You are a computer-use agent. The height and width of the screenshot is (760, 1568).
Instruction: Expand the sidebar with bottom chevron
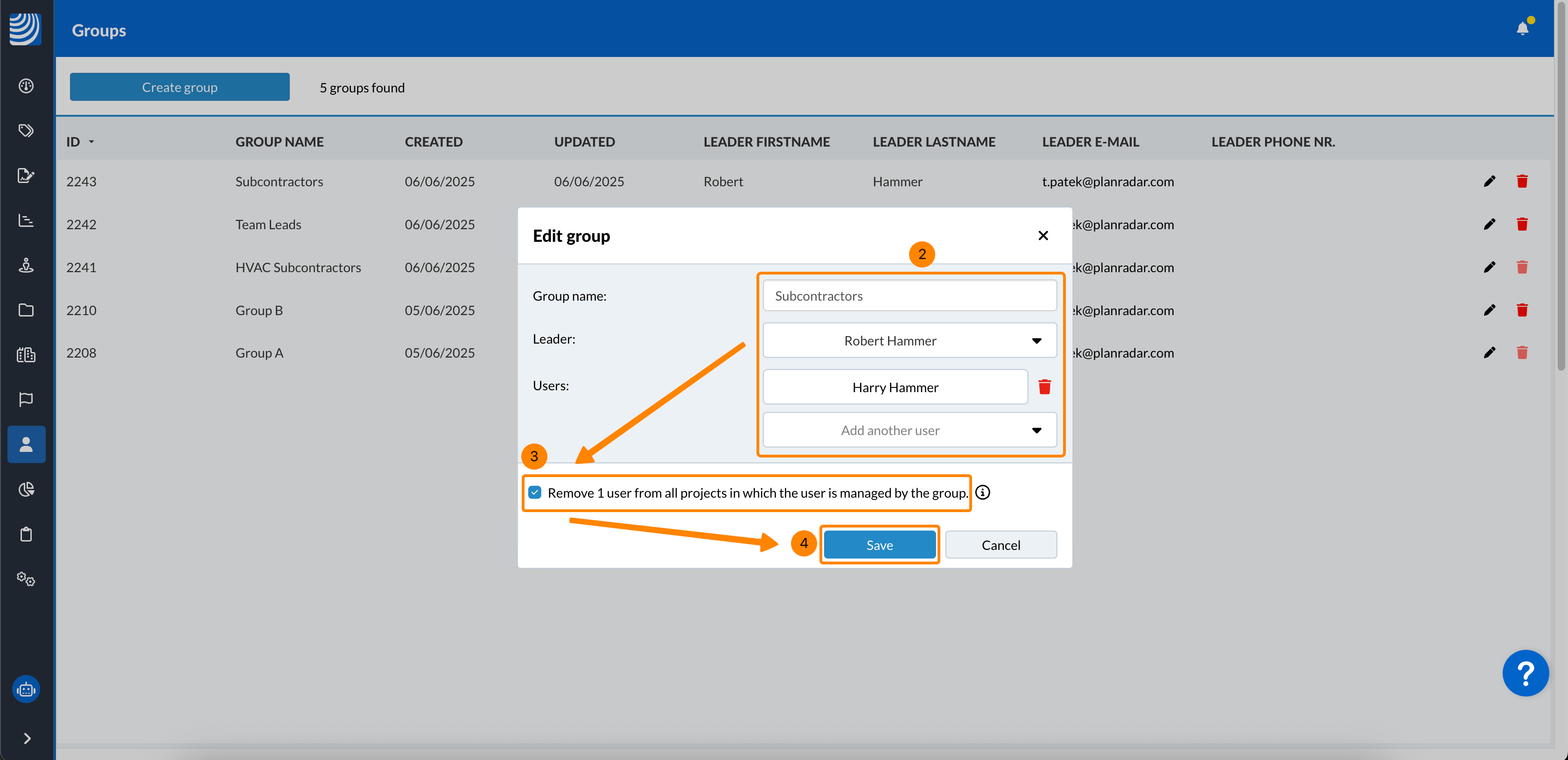click(x=27, y=738)
